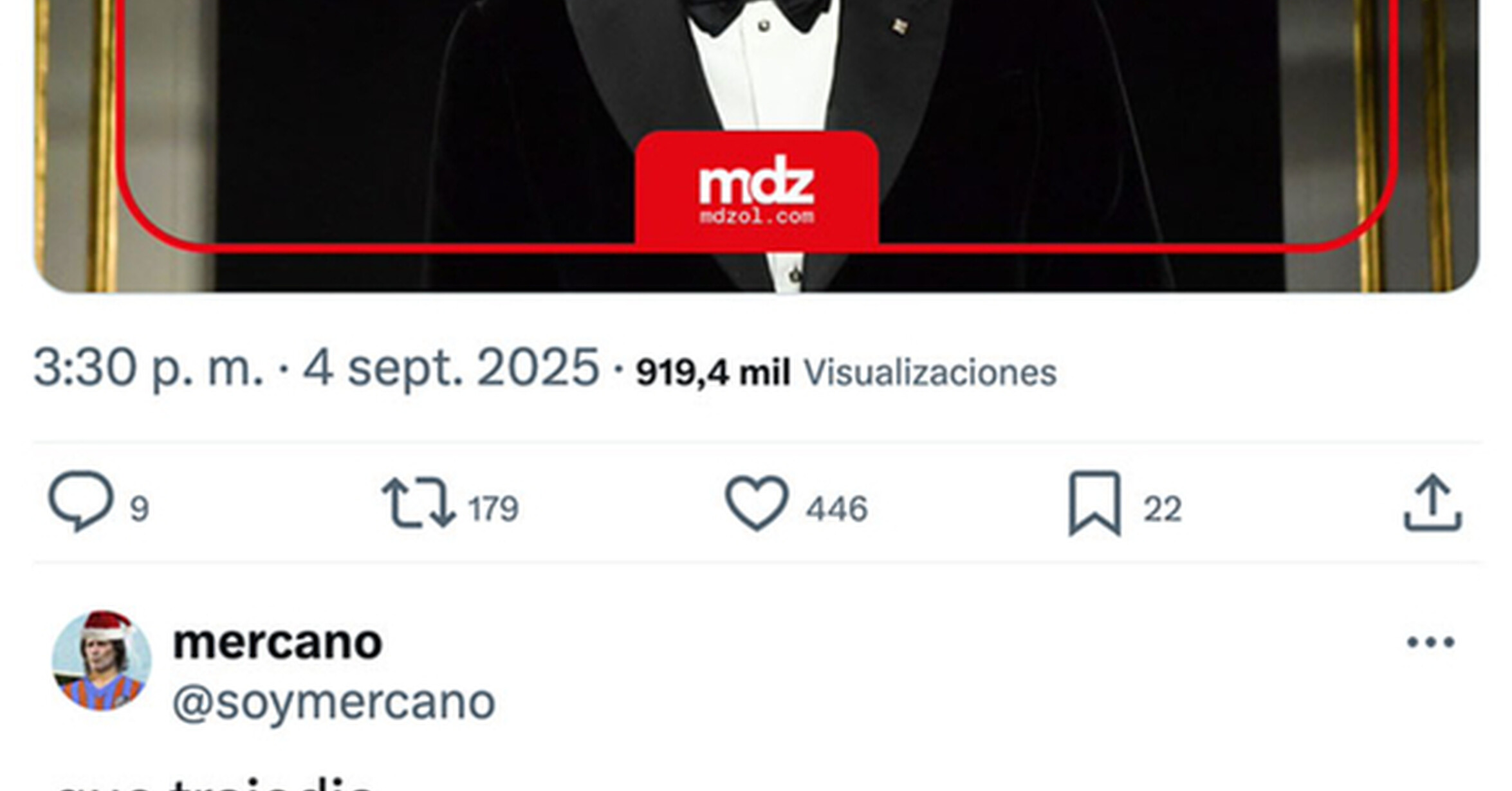This screenshot has height=791, width=1512.
Task: Click the 3:30 p. m. timestamp
Action: coord(149,368)
